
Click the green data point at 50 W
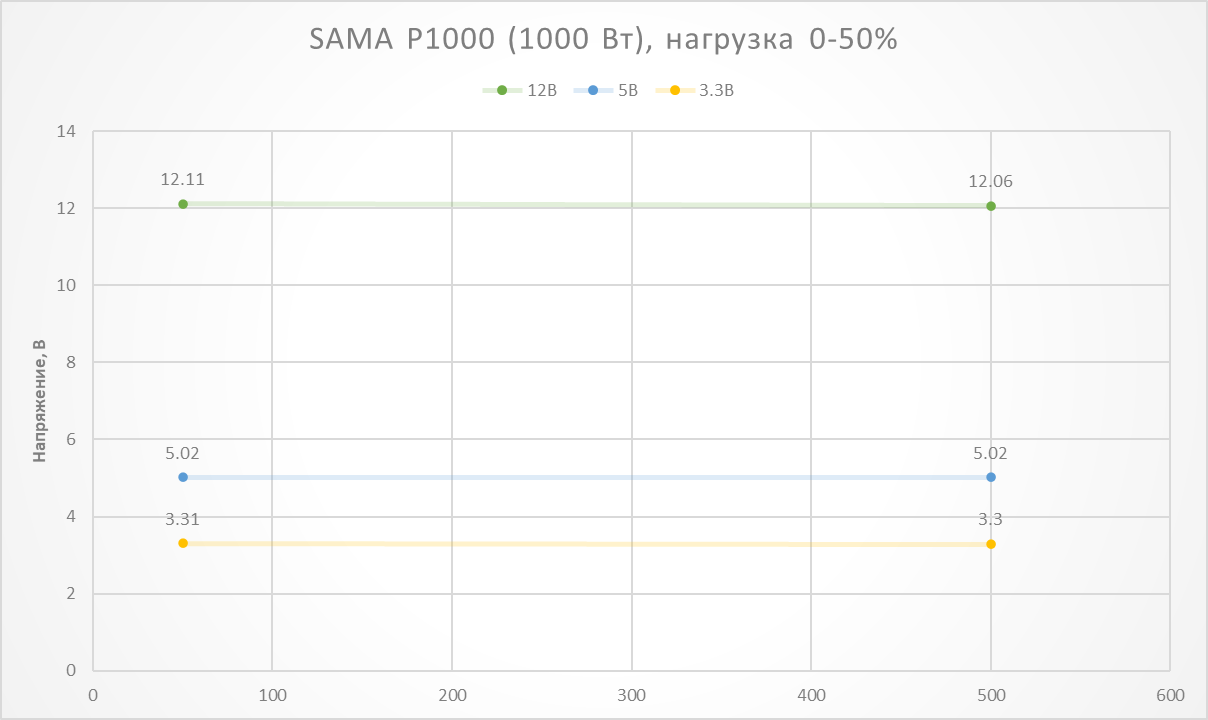(183, 204)
